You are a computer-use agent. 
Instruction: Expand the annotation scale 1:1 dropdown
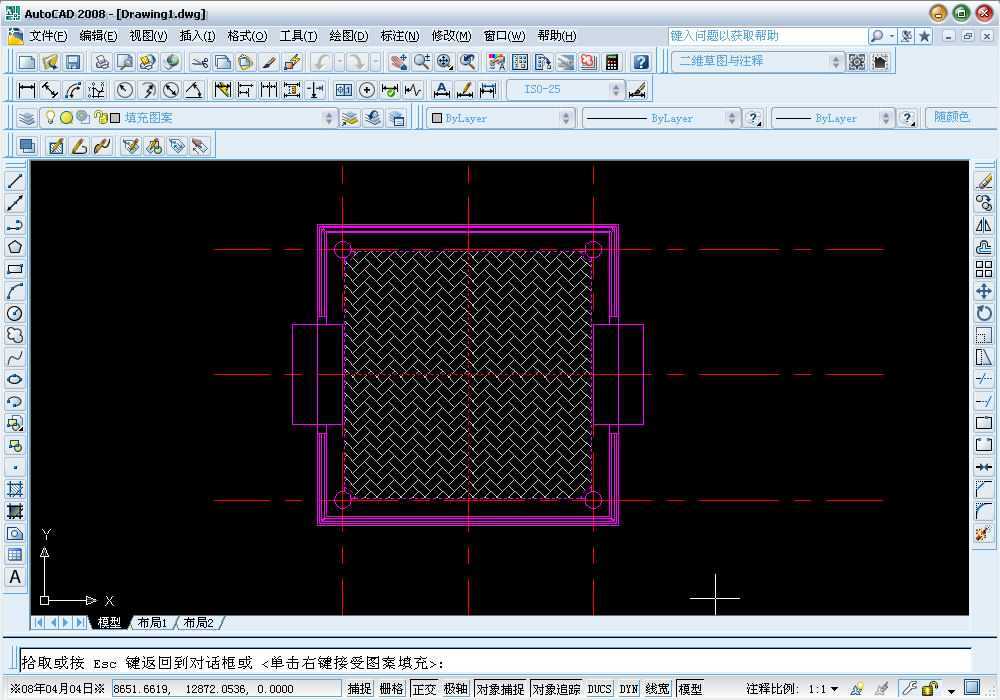pos(834,689)
